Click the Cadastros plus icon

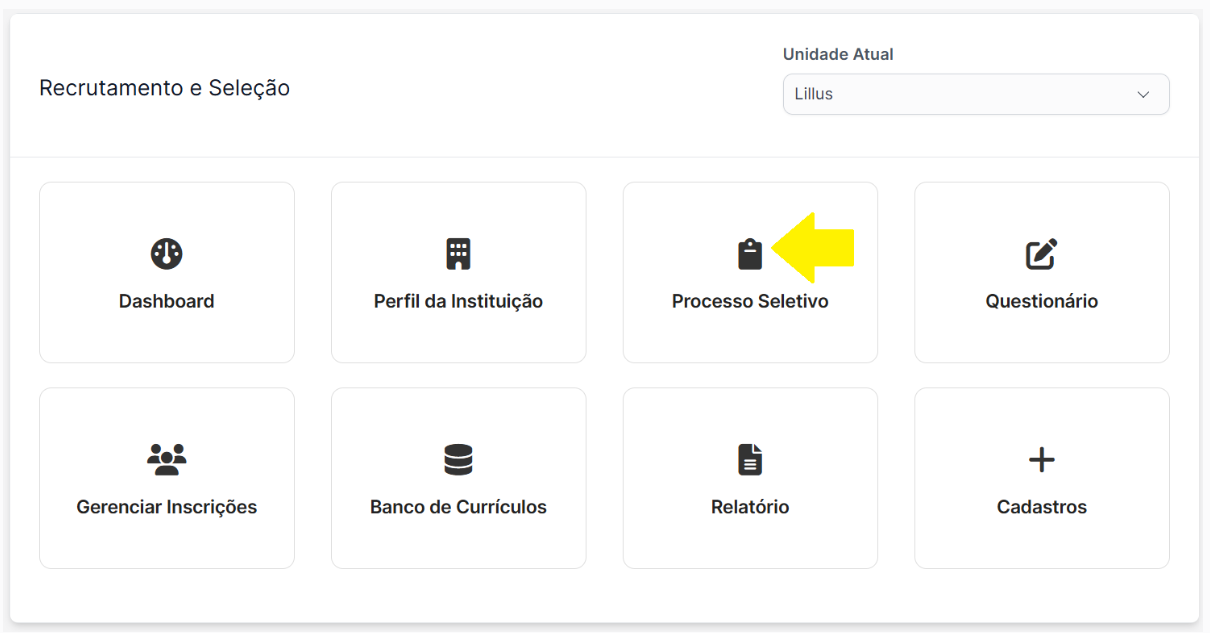pyautogui.click(x=1042, y=460)
